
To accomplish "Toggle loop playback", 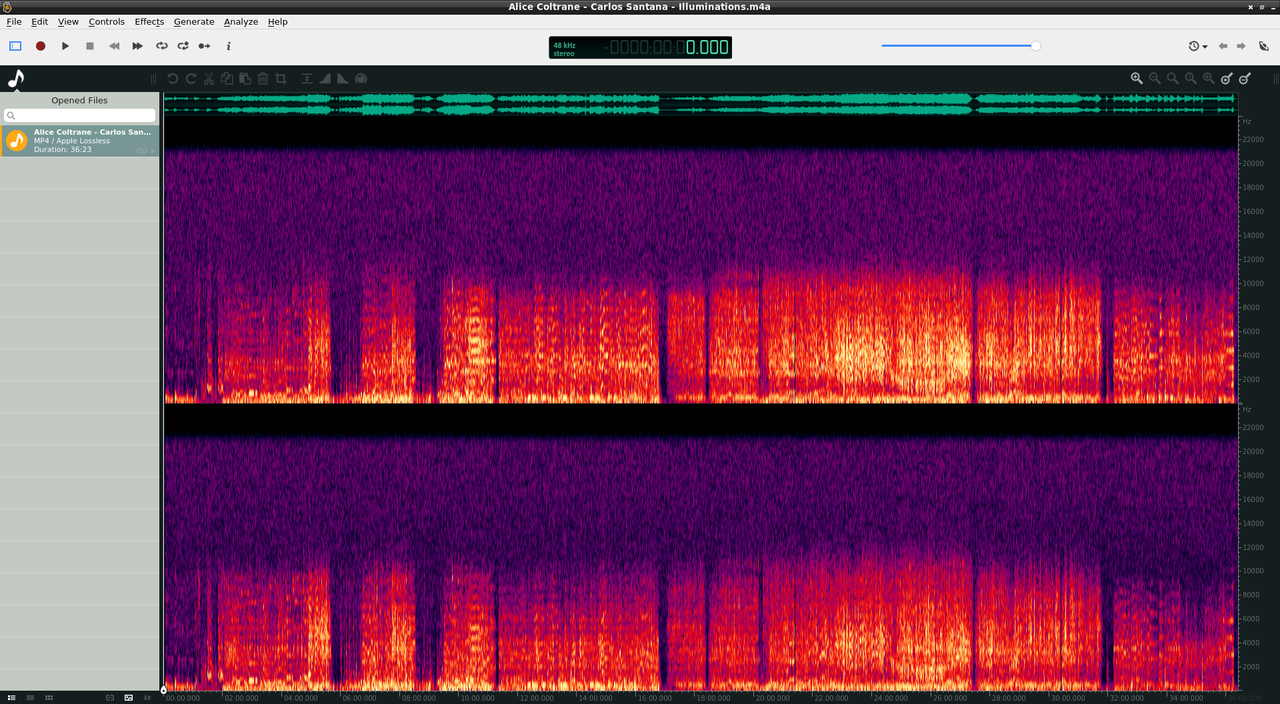I will (162, 46).
